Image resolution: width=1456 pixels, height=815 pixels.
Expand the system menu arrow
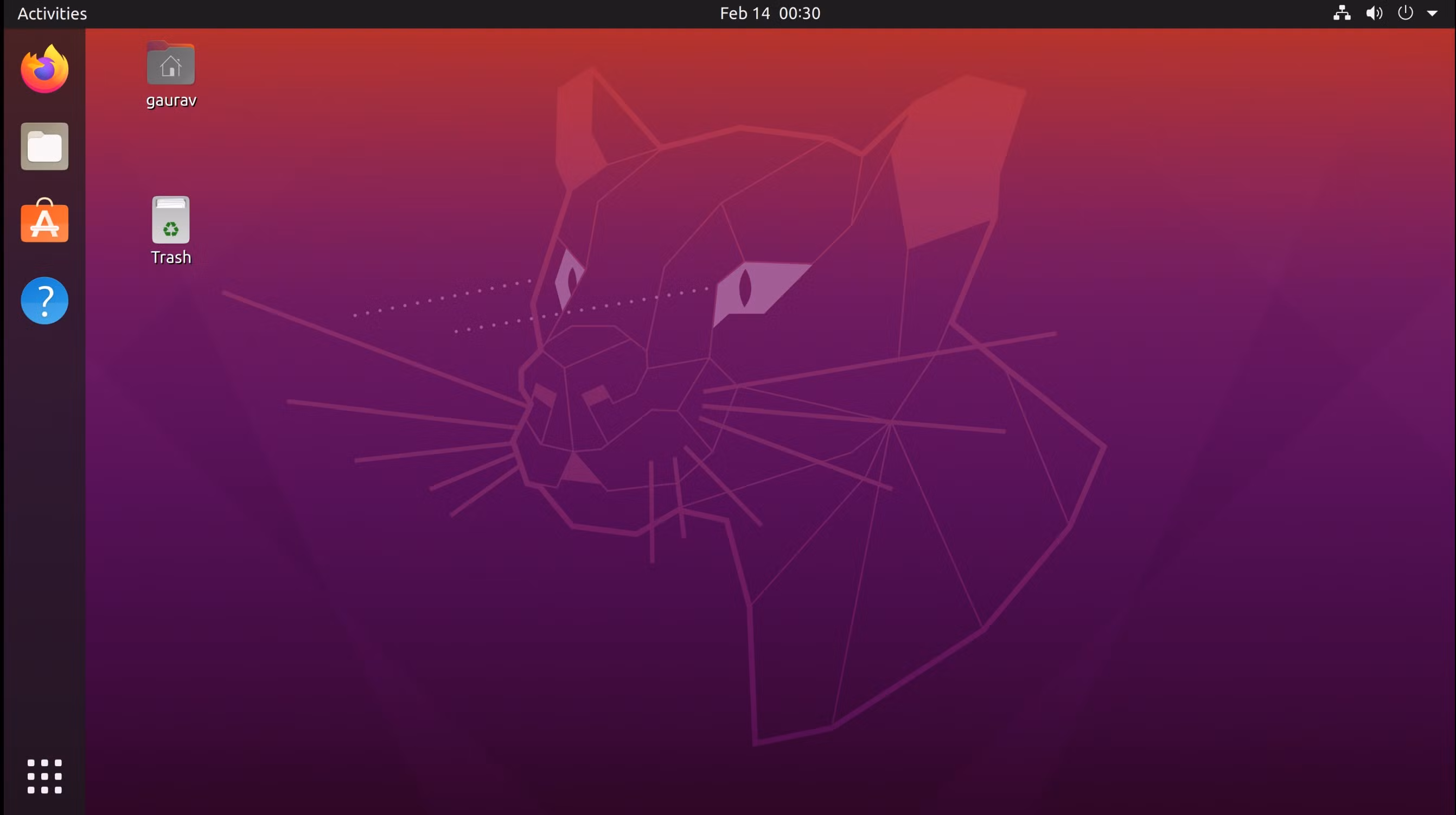pyautogui.click(x=1432, y=14)
